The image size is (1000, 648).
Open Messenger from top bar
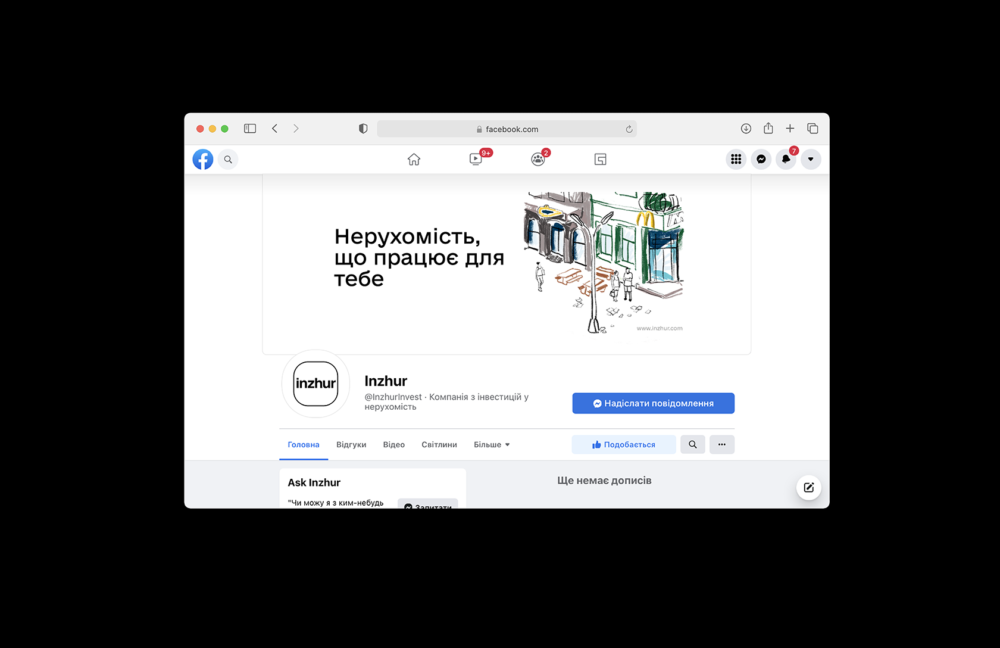pos(761,159)
